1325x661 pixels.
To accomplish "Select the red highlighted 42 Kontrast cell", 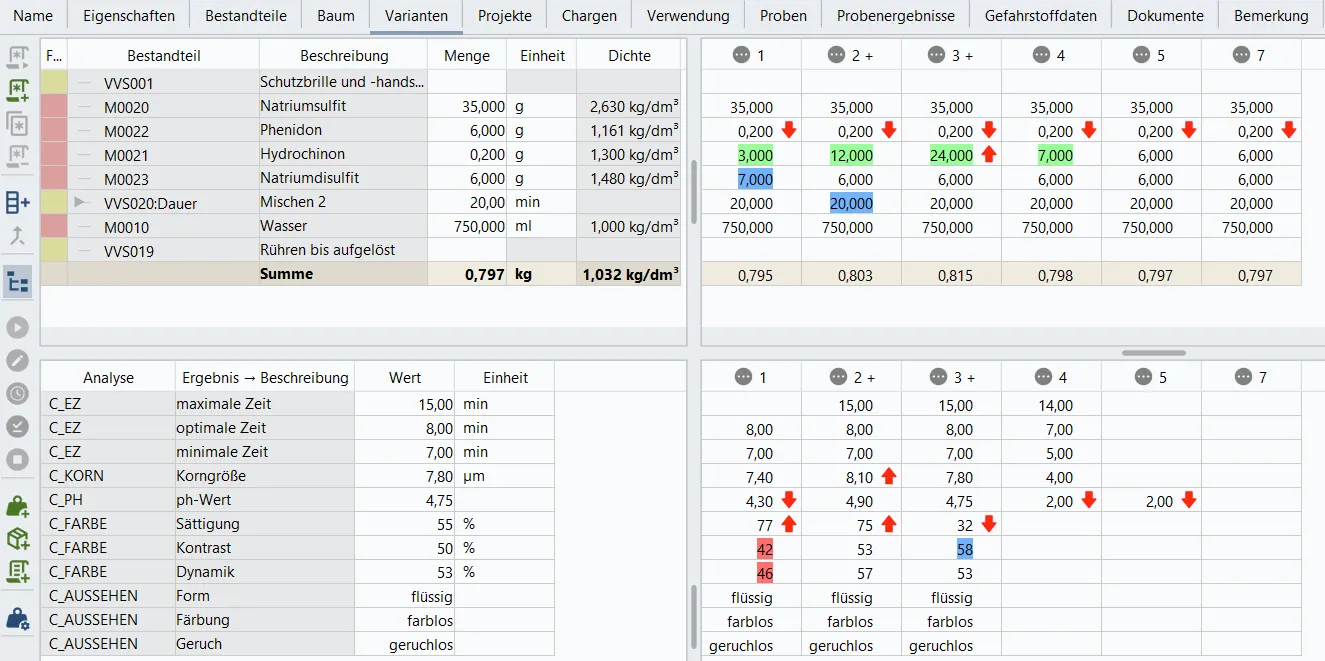I will (764, 548).
